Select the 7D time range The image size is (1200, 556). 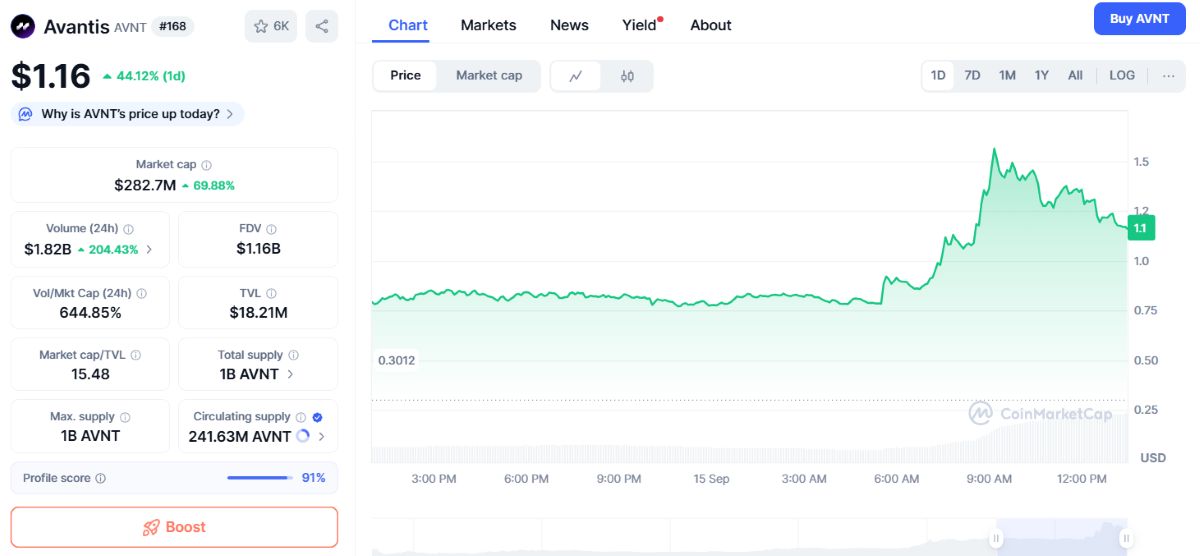(972, 75)
